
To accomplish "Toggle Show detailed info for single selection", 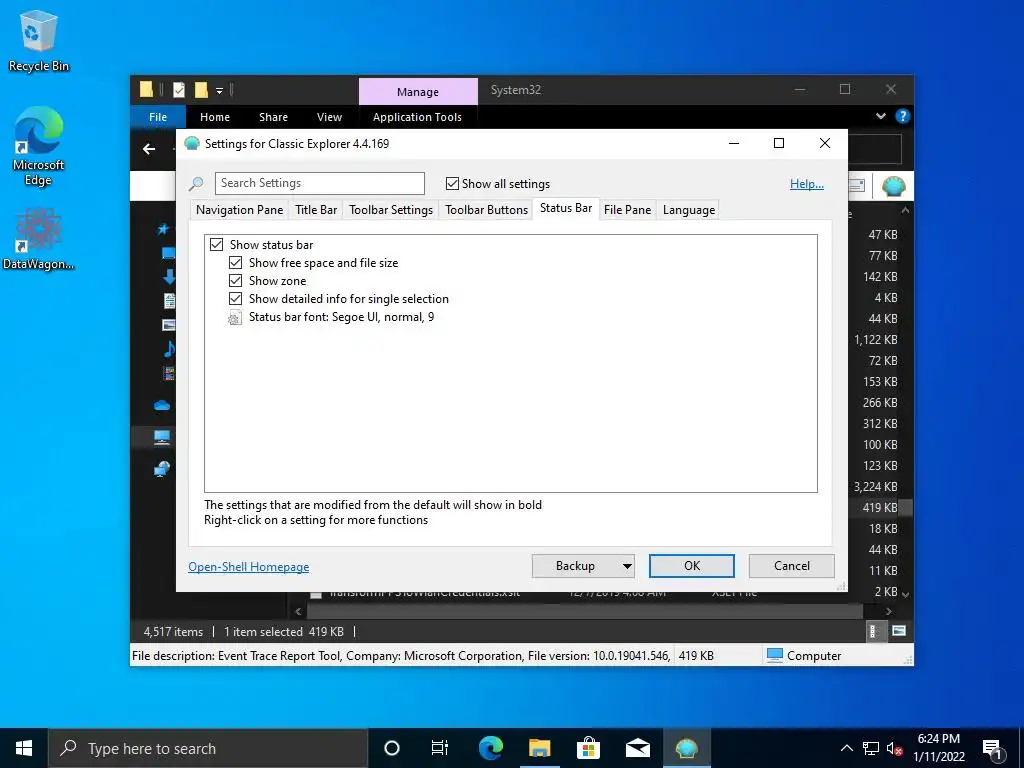I will point(236,298).
